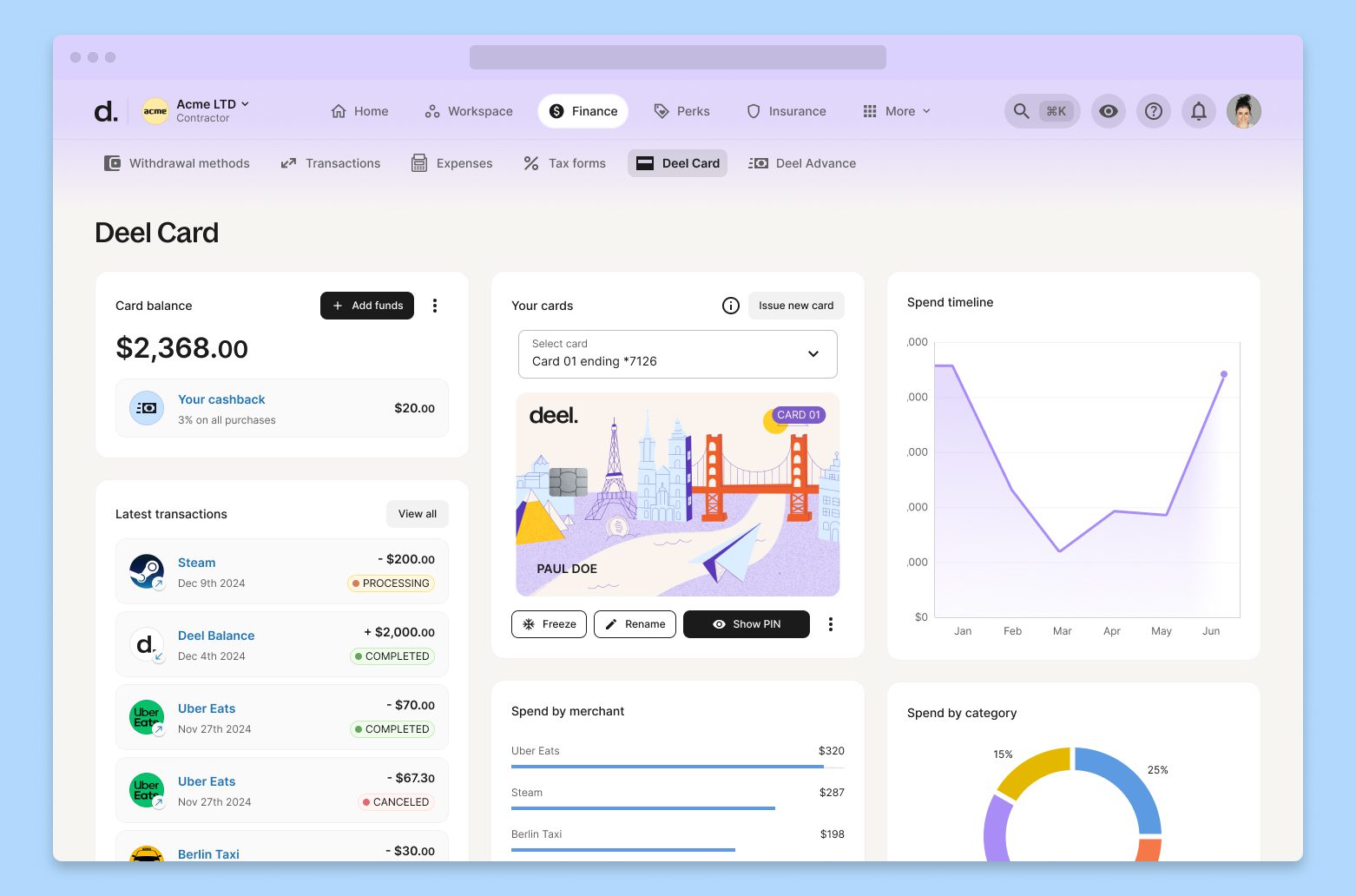
Task: Click View all latest transactions
Action: pyautogui.click(x=418, y=514)
